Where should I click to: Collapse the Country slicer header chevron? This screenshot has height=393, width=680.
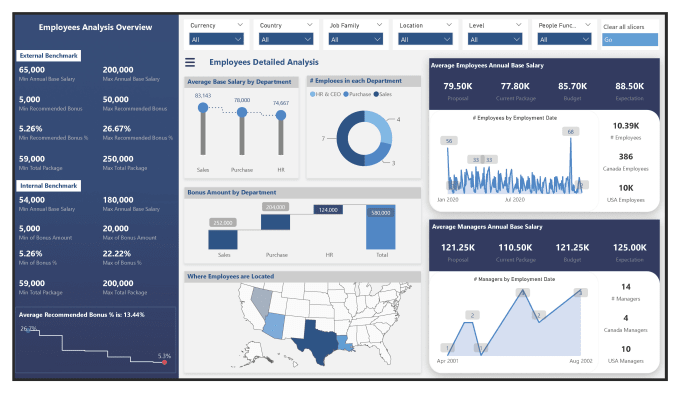point(310,25)
